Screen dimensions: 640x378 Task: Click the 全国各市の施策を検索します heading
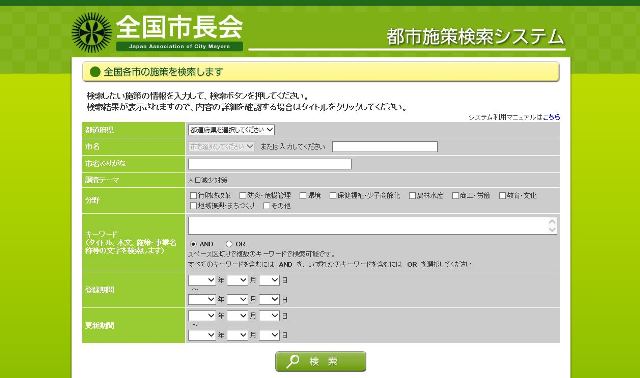[163, 72]
